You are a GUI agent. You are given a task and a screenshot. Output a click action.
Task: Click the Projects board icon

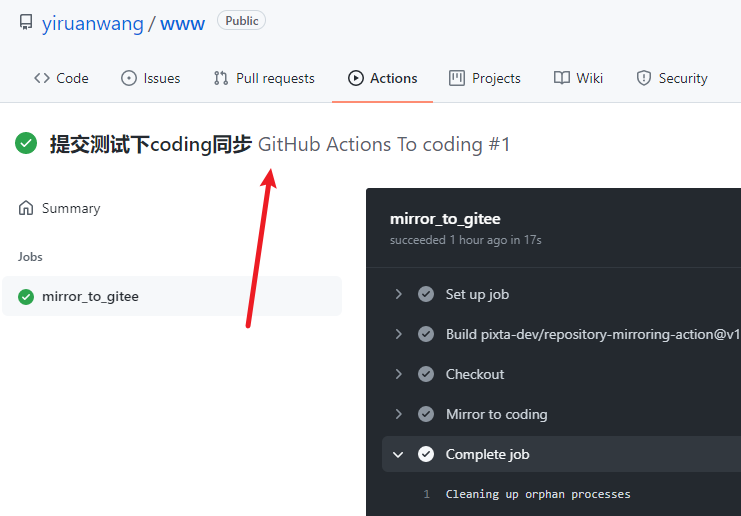(x=457, y=78)
